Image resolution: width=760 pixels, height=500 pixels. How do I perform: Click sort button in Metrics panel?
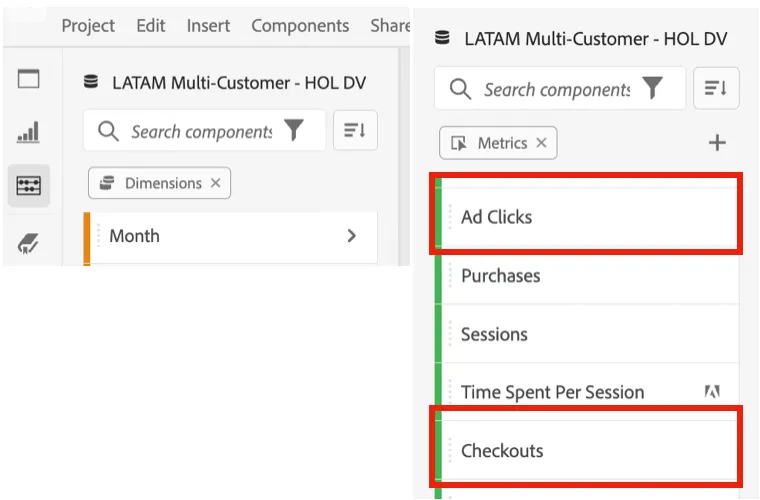[716, 88]
